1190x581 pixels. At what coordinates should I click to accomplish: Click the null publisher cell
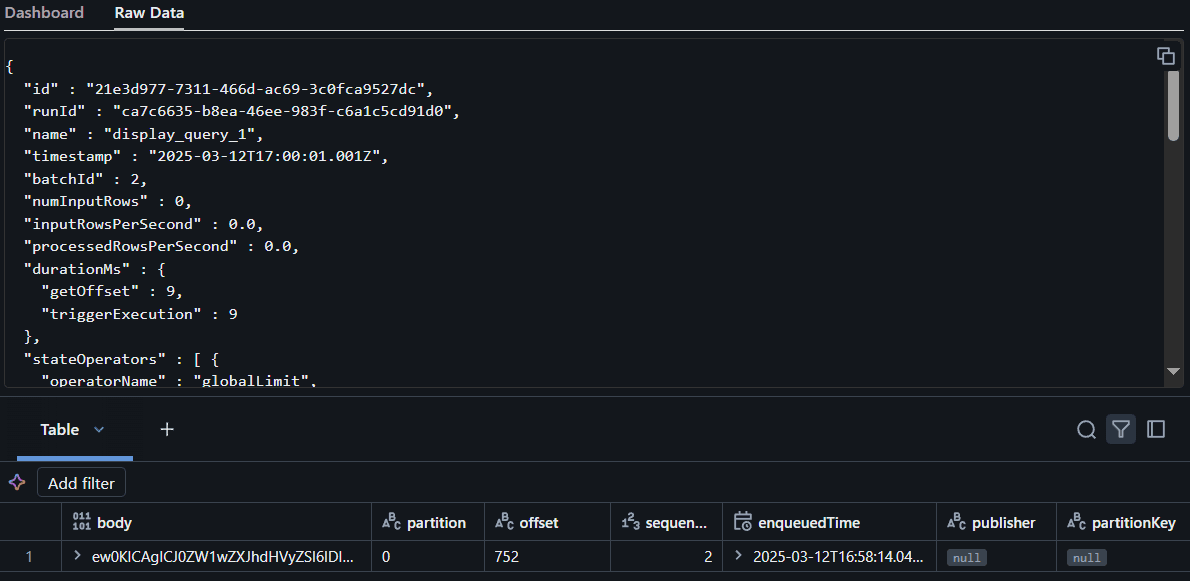click(x=967, y=557)
